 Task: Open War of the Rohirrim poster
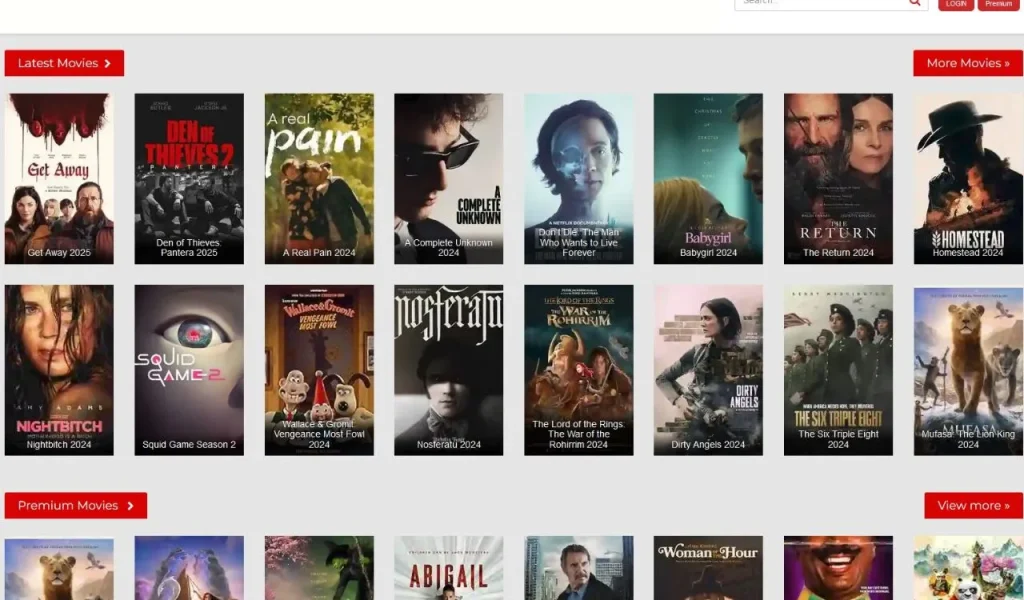point(579,370)
